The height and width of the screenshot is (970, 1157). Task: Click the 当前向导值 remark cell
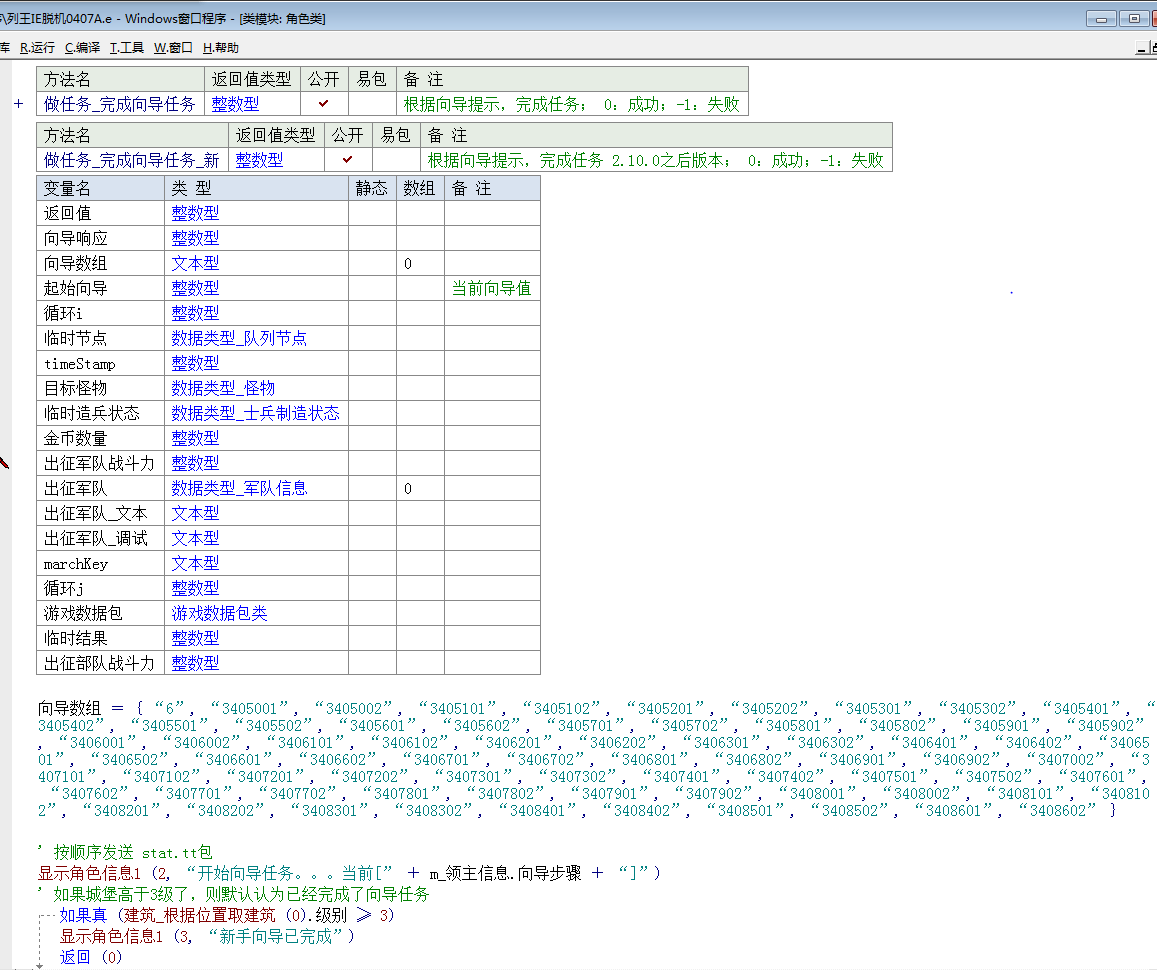point(491,288)
